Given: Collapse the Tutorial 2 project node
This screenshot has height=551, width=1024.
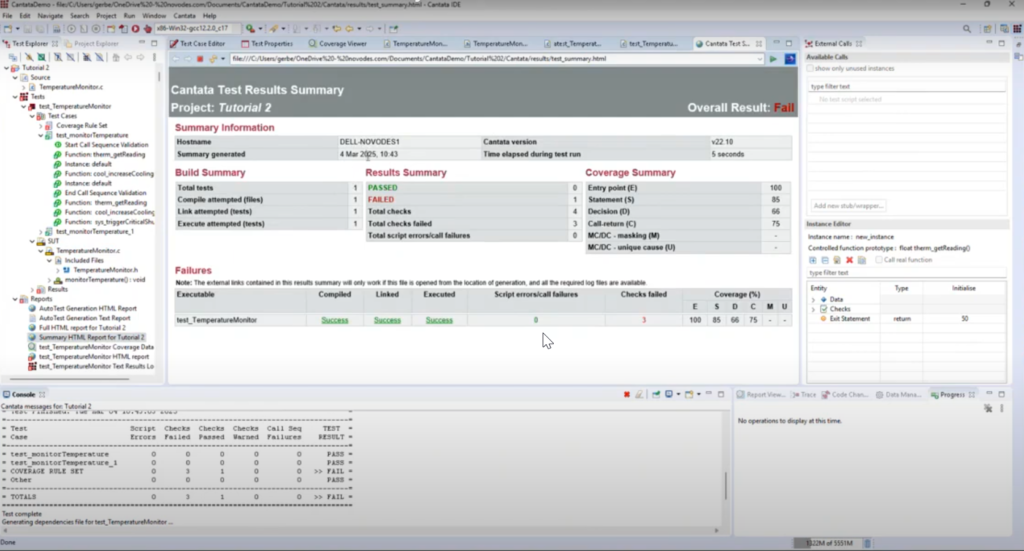Looking at the screenshot, I should (x=7, y=68).
